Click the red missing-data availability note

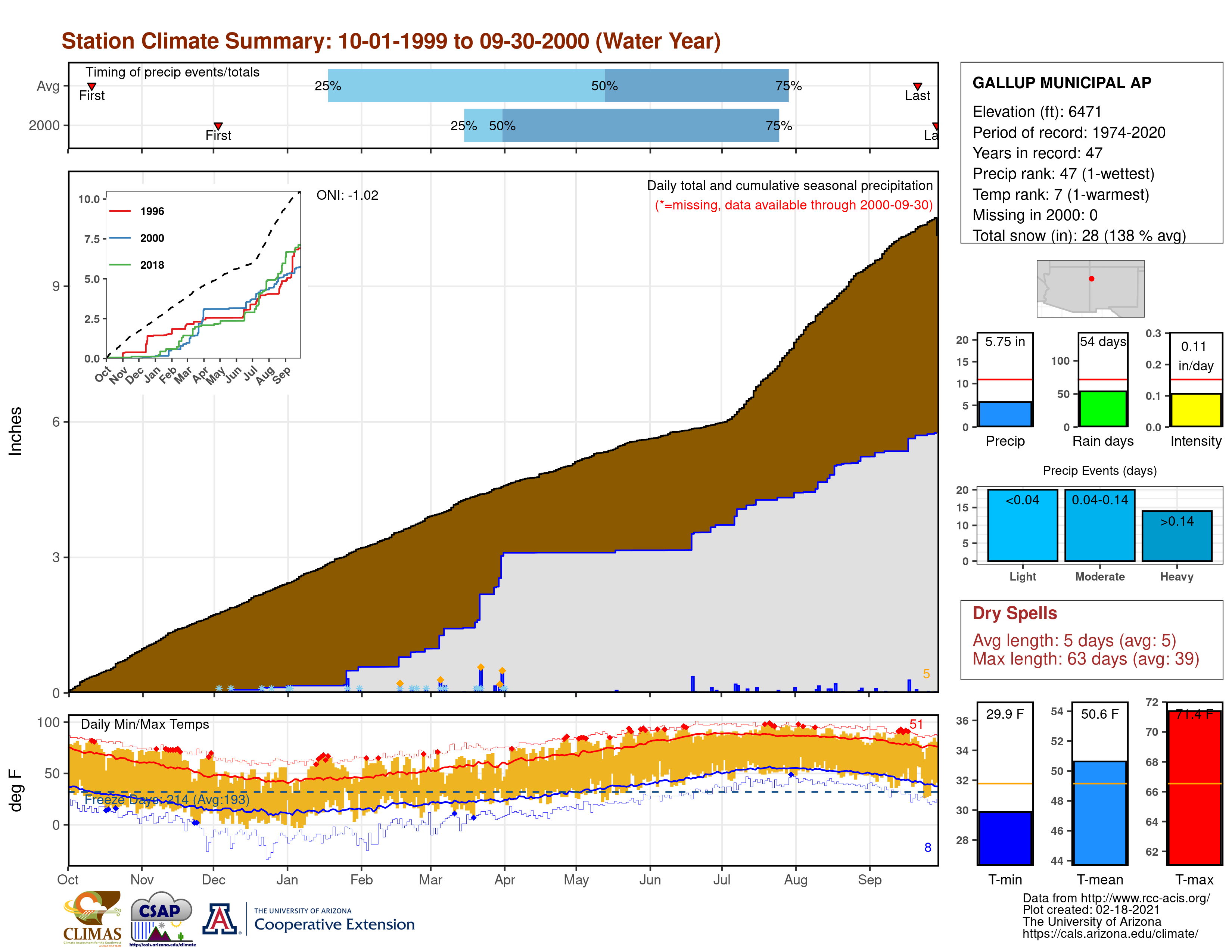(x=793, y=205)
